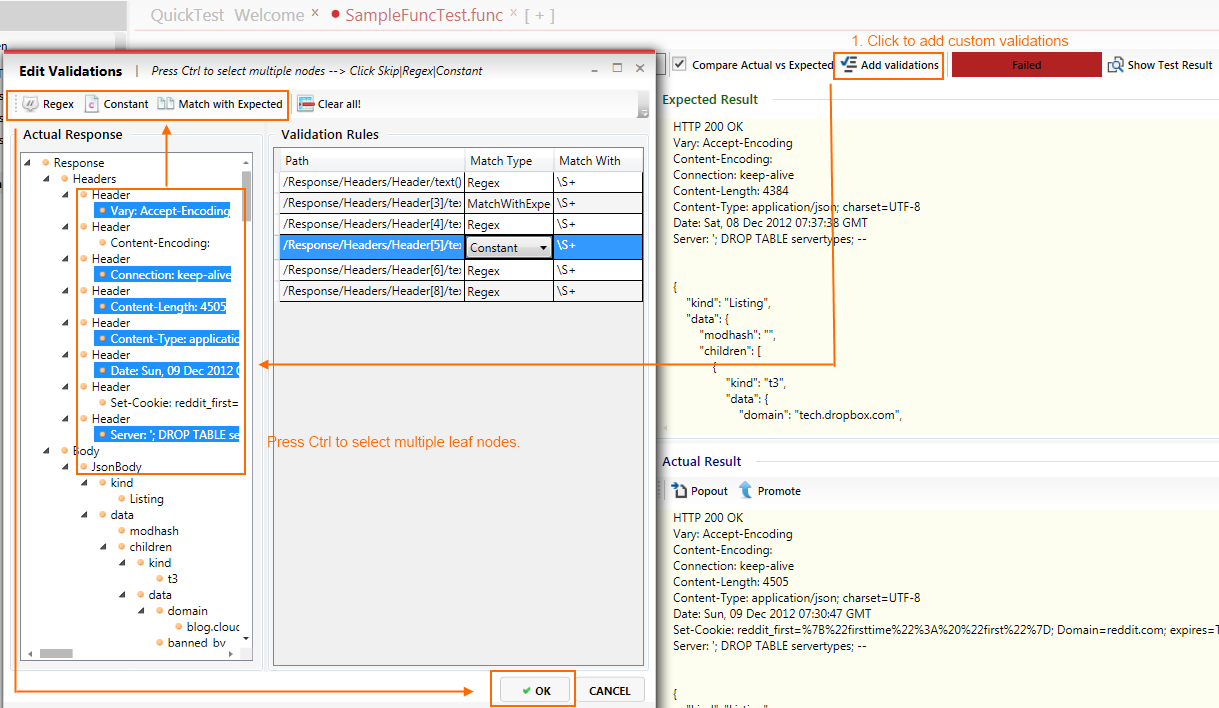Close the SampleFuncTest.func tab with its X
Screen dimensions: 1219x708
click(514, 14)
